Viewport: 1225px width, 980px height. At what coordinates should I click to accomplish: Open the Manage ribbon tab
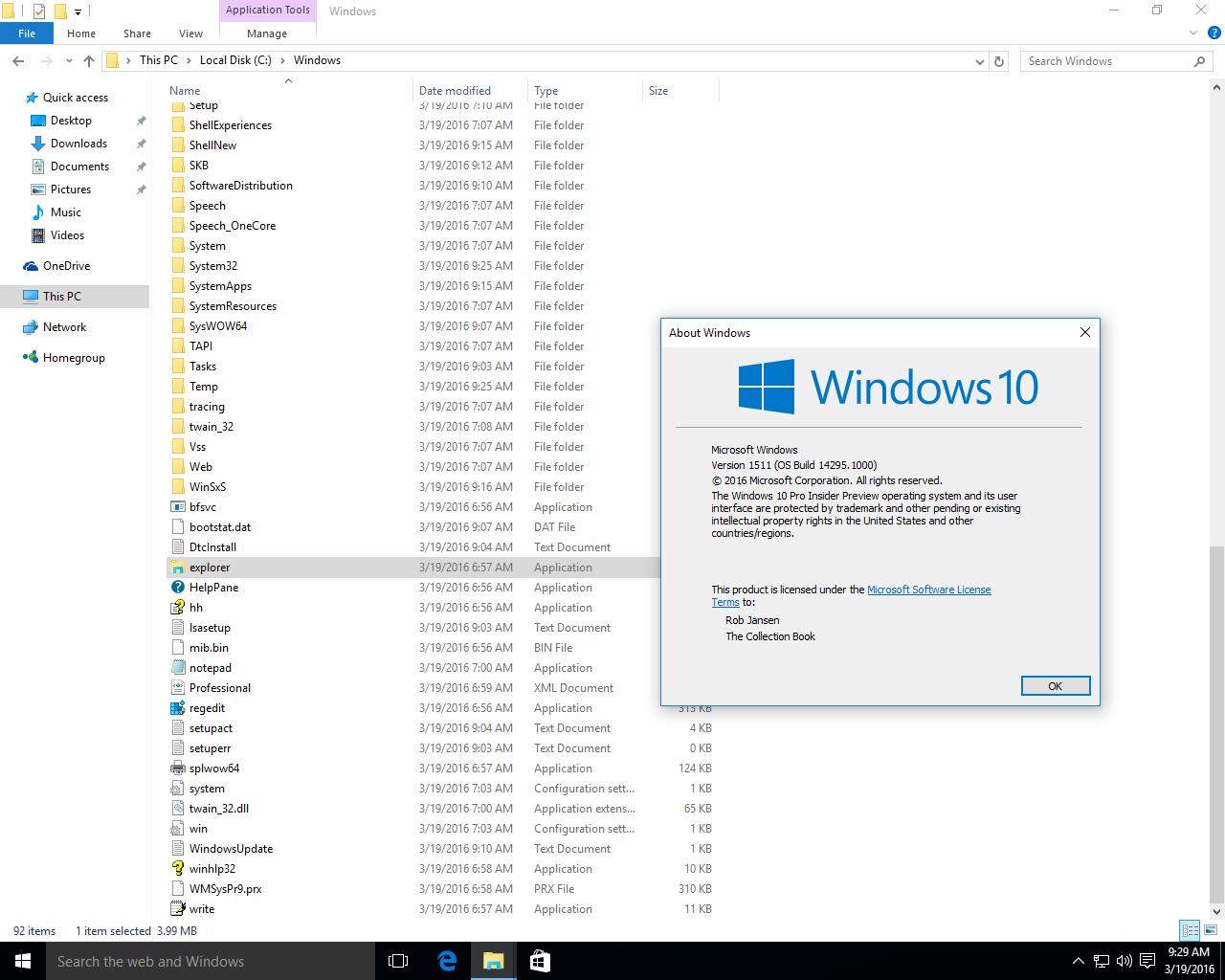coord(267,33)
